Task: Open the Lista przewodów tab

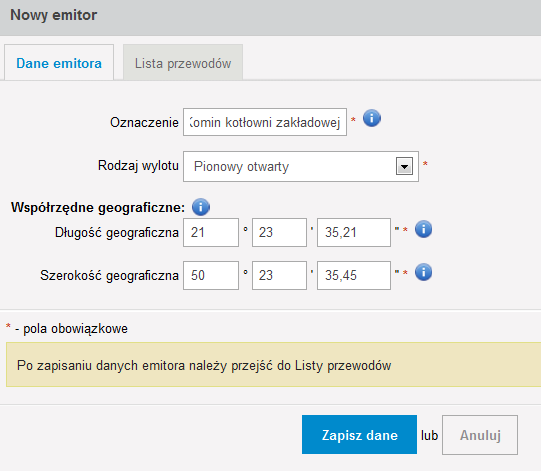Action: (183, 62)
